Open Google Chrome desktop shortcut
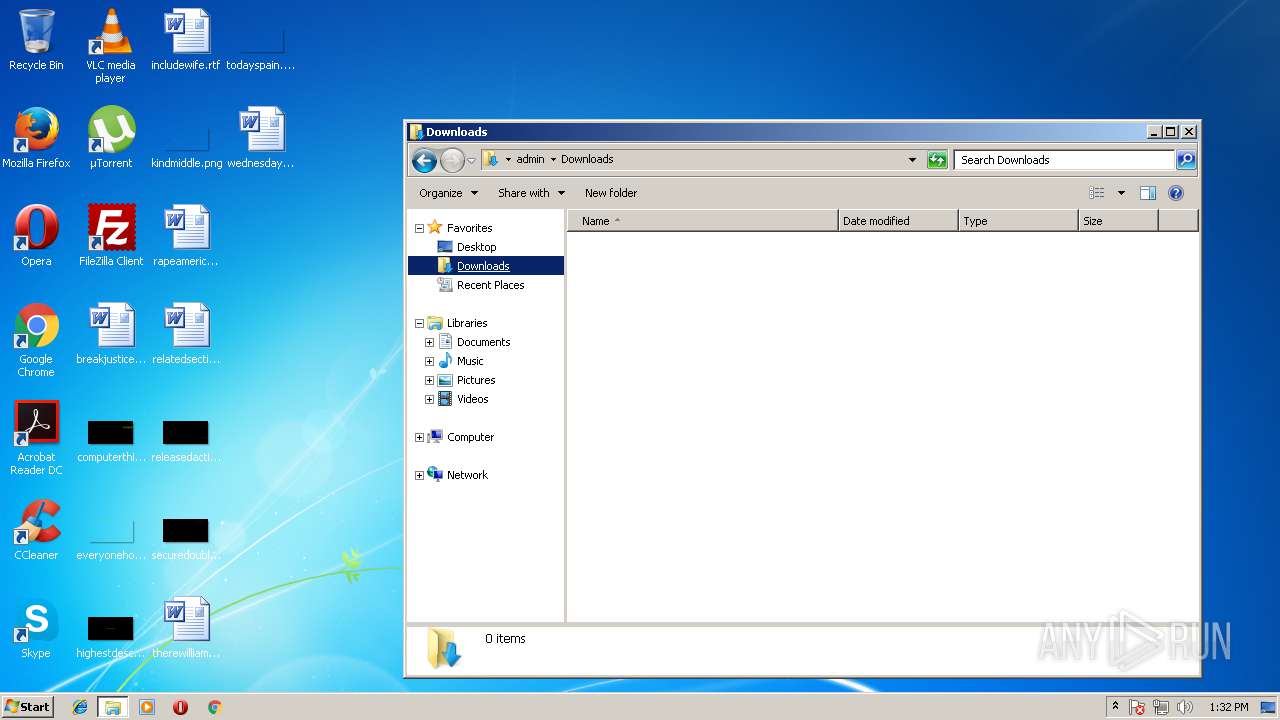Image resolution: width=1280 pixels, height=720 pixels. coord(36,340)
